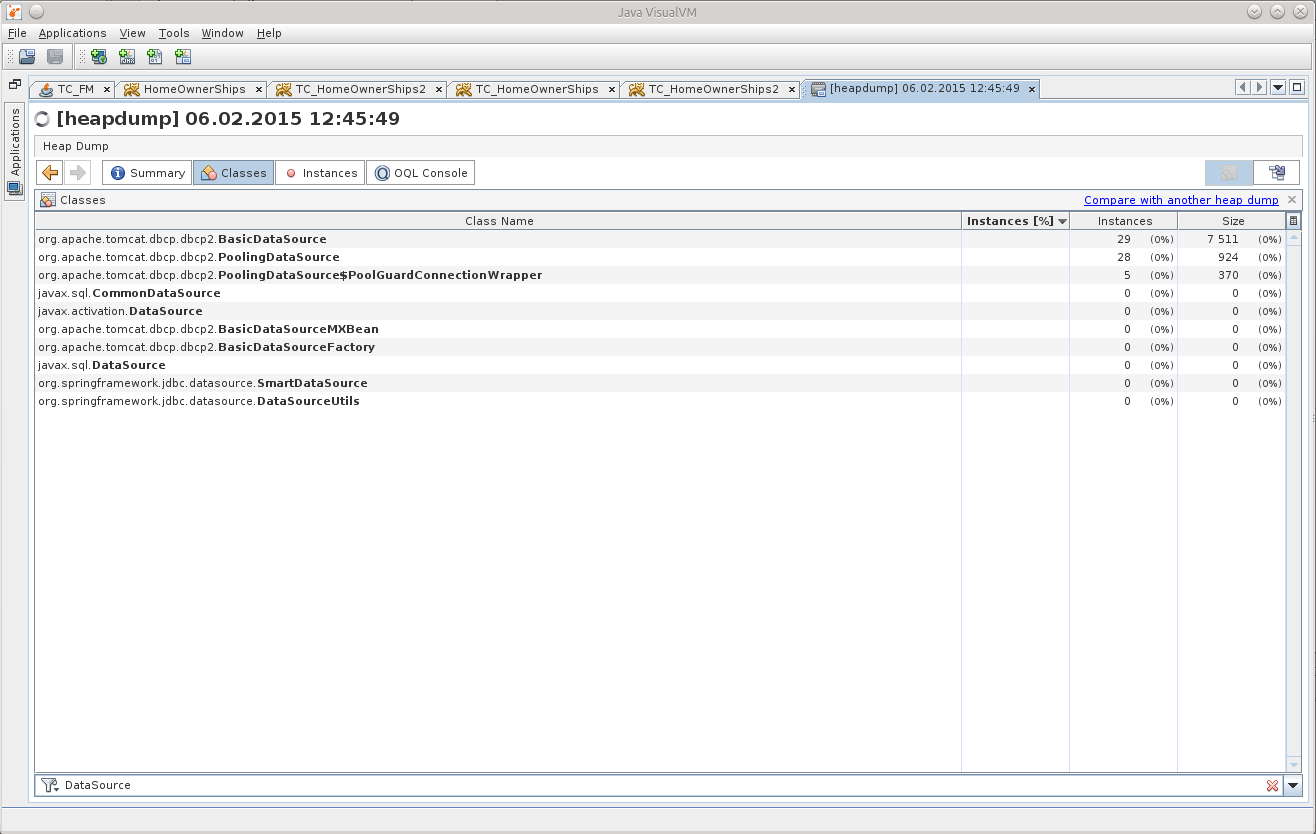Close the Classes panel with gray X
Viewport: 1316px width, 834px height.
tap(1292, 200)
